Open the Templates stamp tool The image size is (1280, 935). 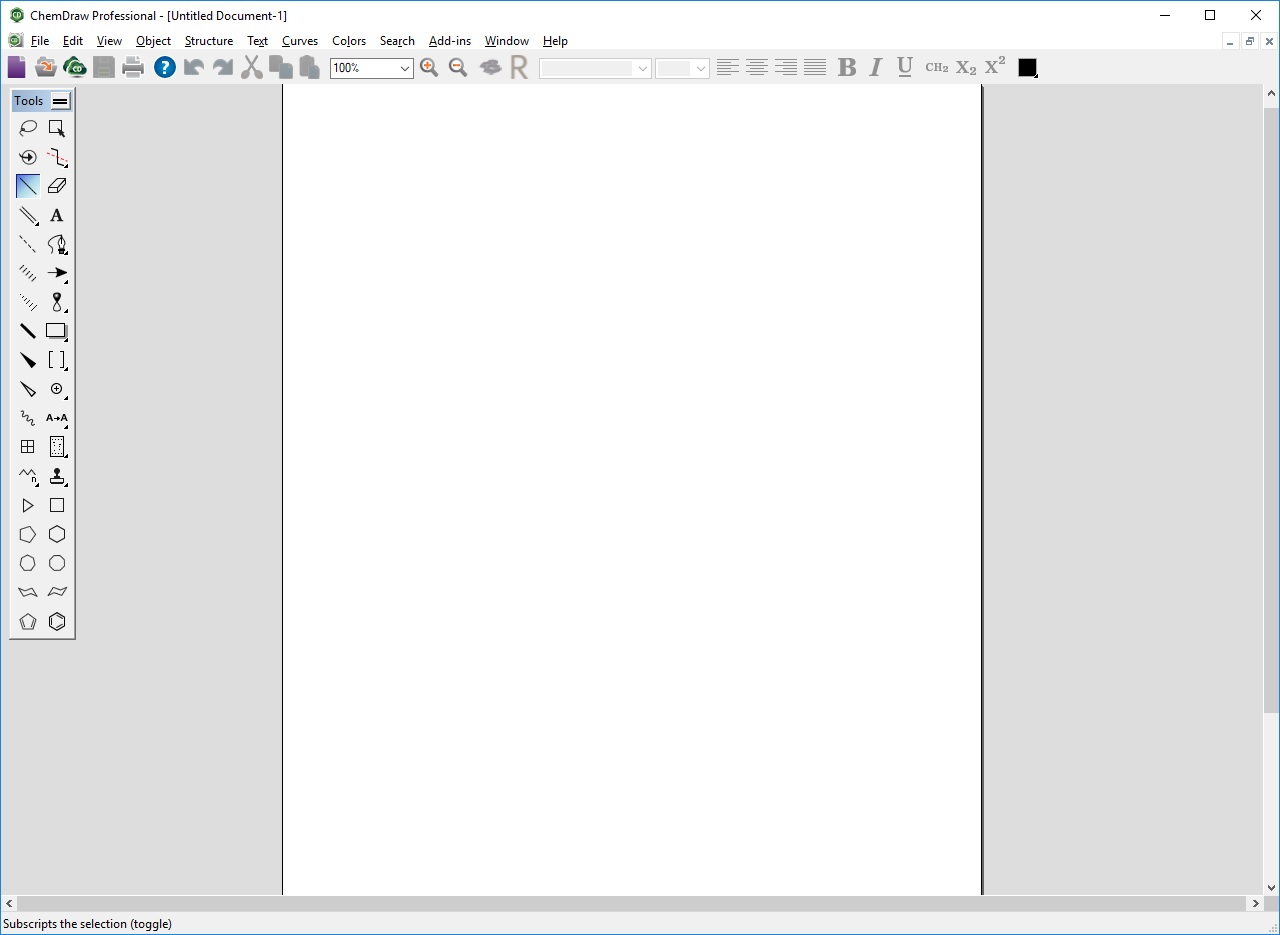57,476
